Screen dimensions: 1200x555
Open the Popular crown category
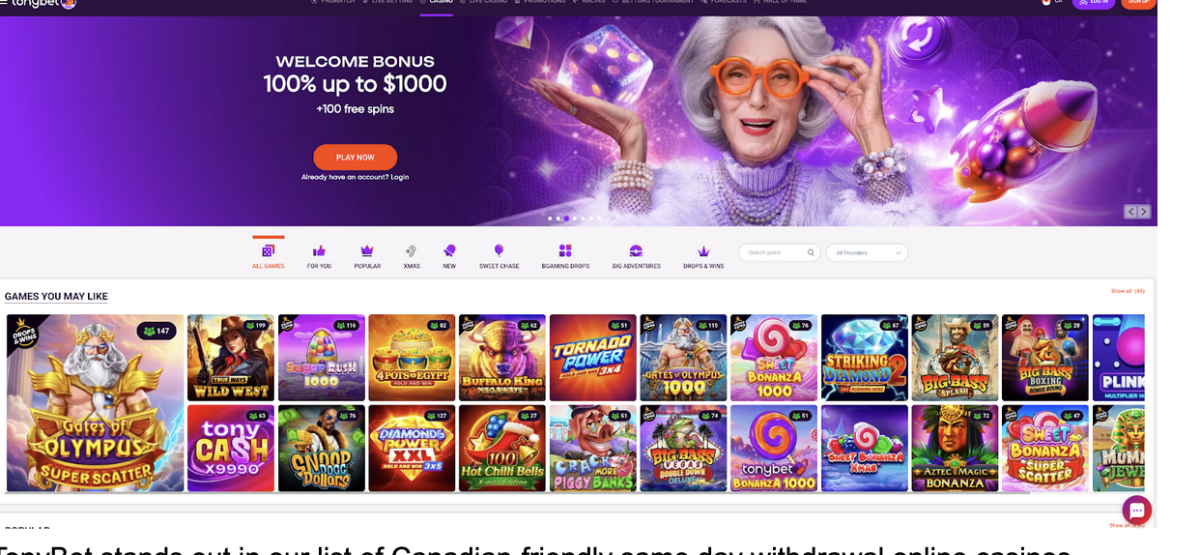tap(367, 251)
